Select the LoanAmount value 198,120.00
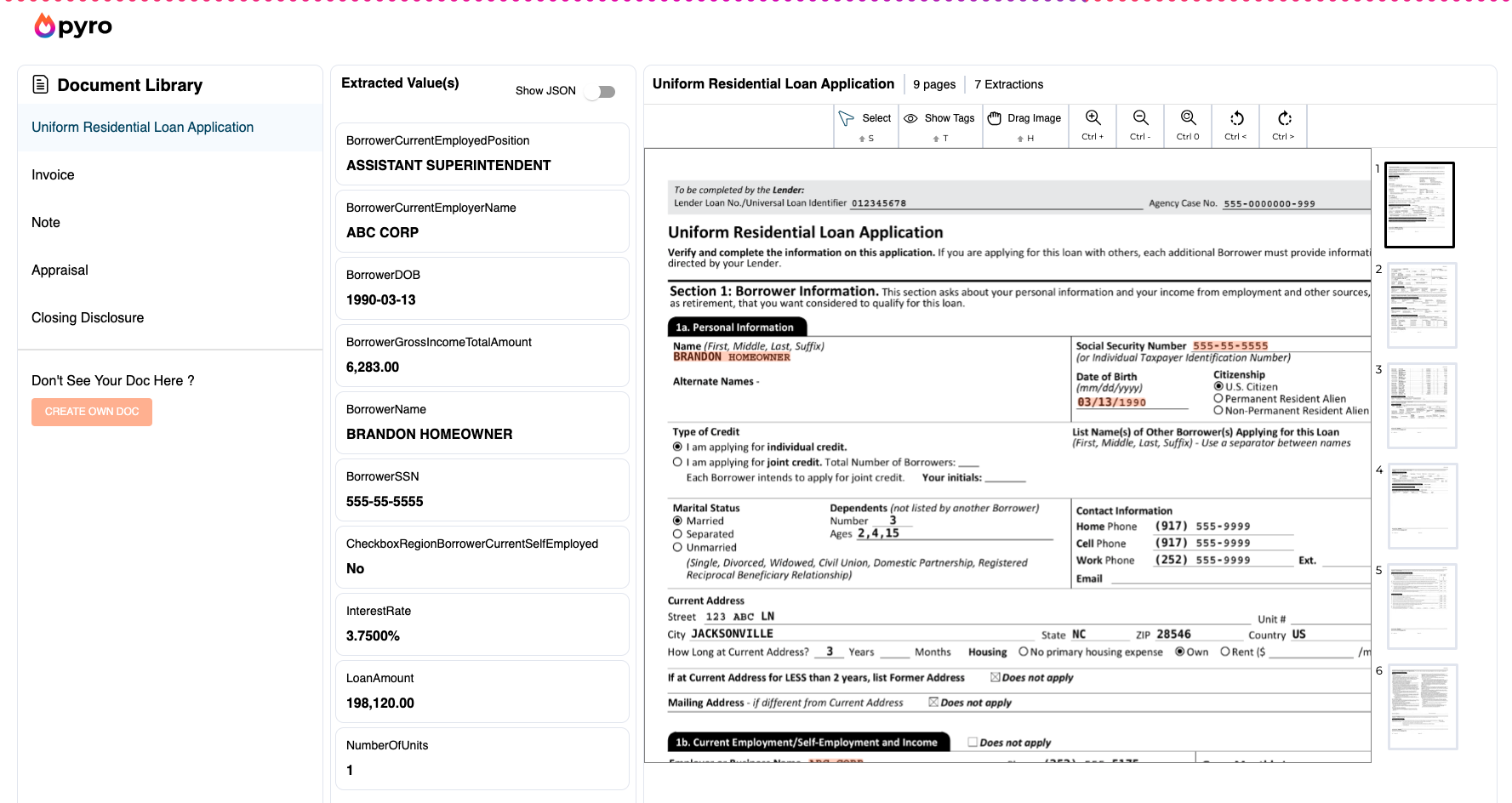Image resolution: width=1512 pixels, height=803 pixels. pos(380,703)
